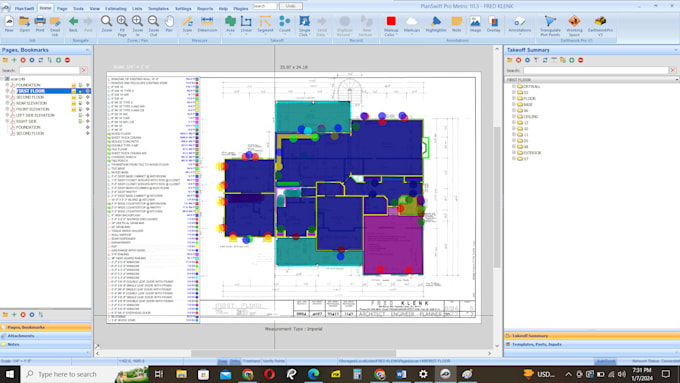This screenshot has height=383, width=680.
Task: Select the RIGHT SIDE page
Action: click(x=26, y=121)
